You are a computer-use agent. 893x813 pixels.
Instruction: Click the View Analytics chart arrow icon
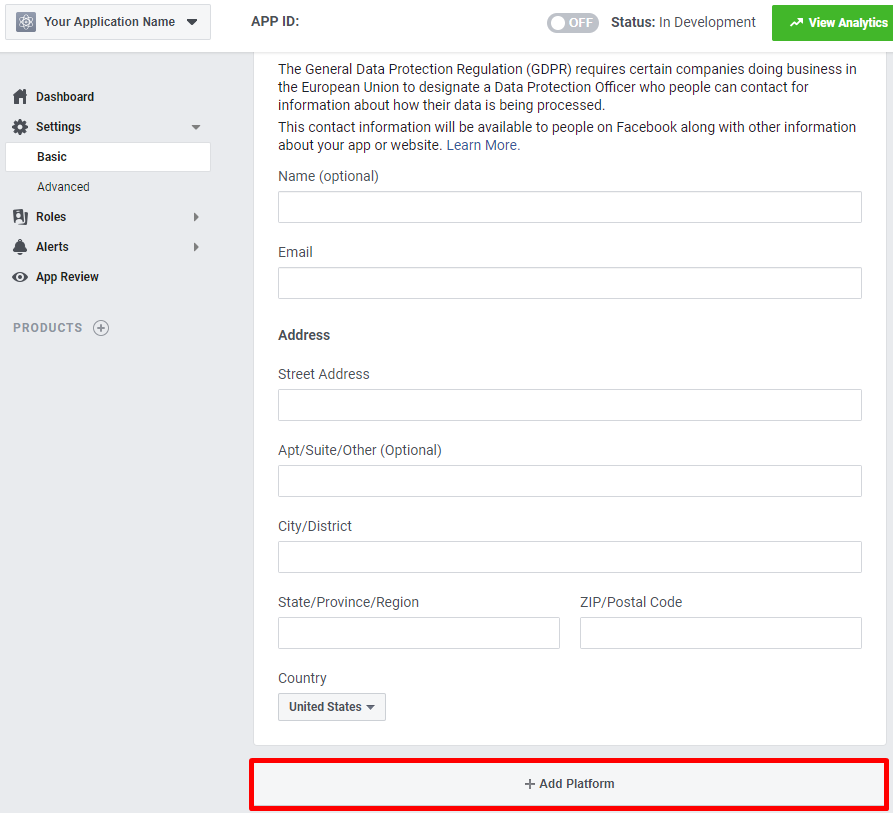796,23
